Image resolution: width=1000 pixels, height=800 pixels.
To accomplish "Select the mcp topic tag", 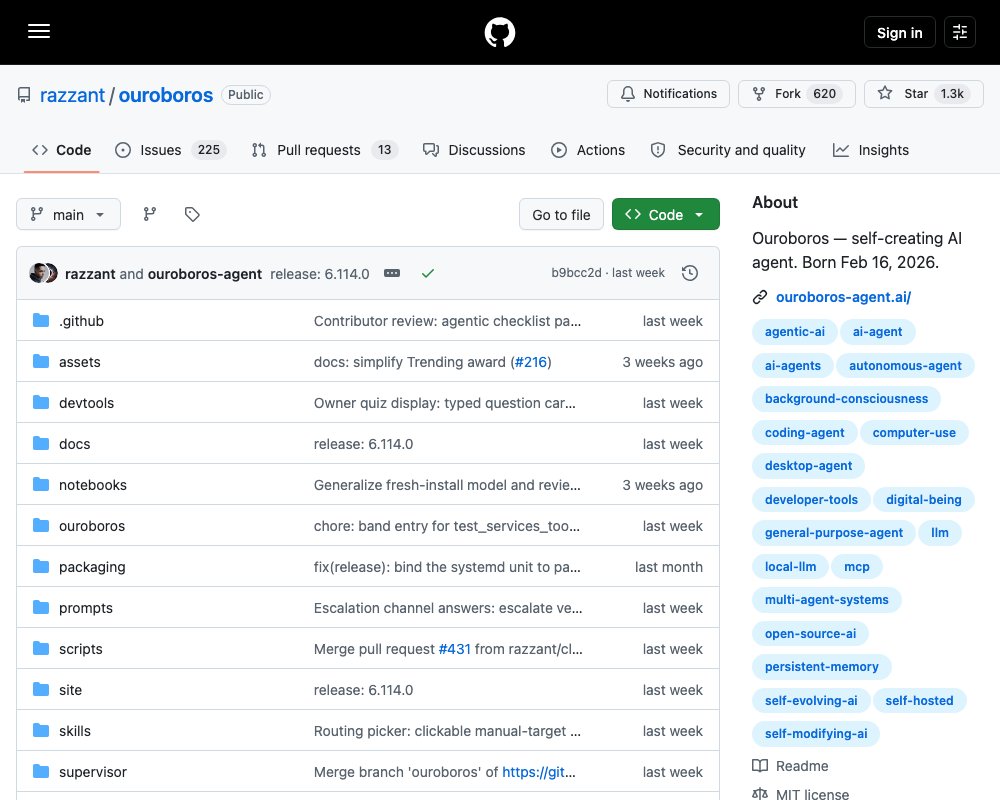I will click(x=857, y=567).
